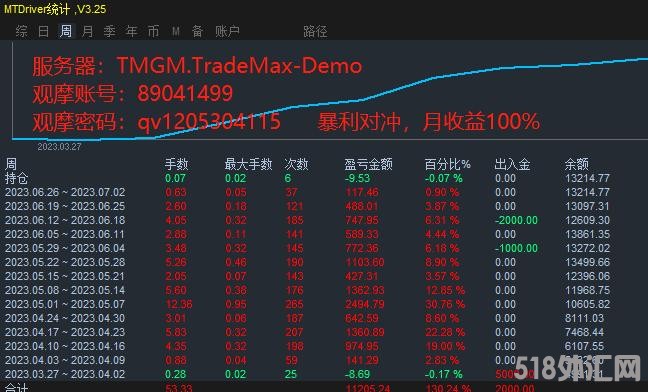Open the 账户 account tab
The width and height of the screenshot is (648, 392).
pos(227,31)
